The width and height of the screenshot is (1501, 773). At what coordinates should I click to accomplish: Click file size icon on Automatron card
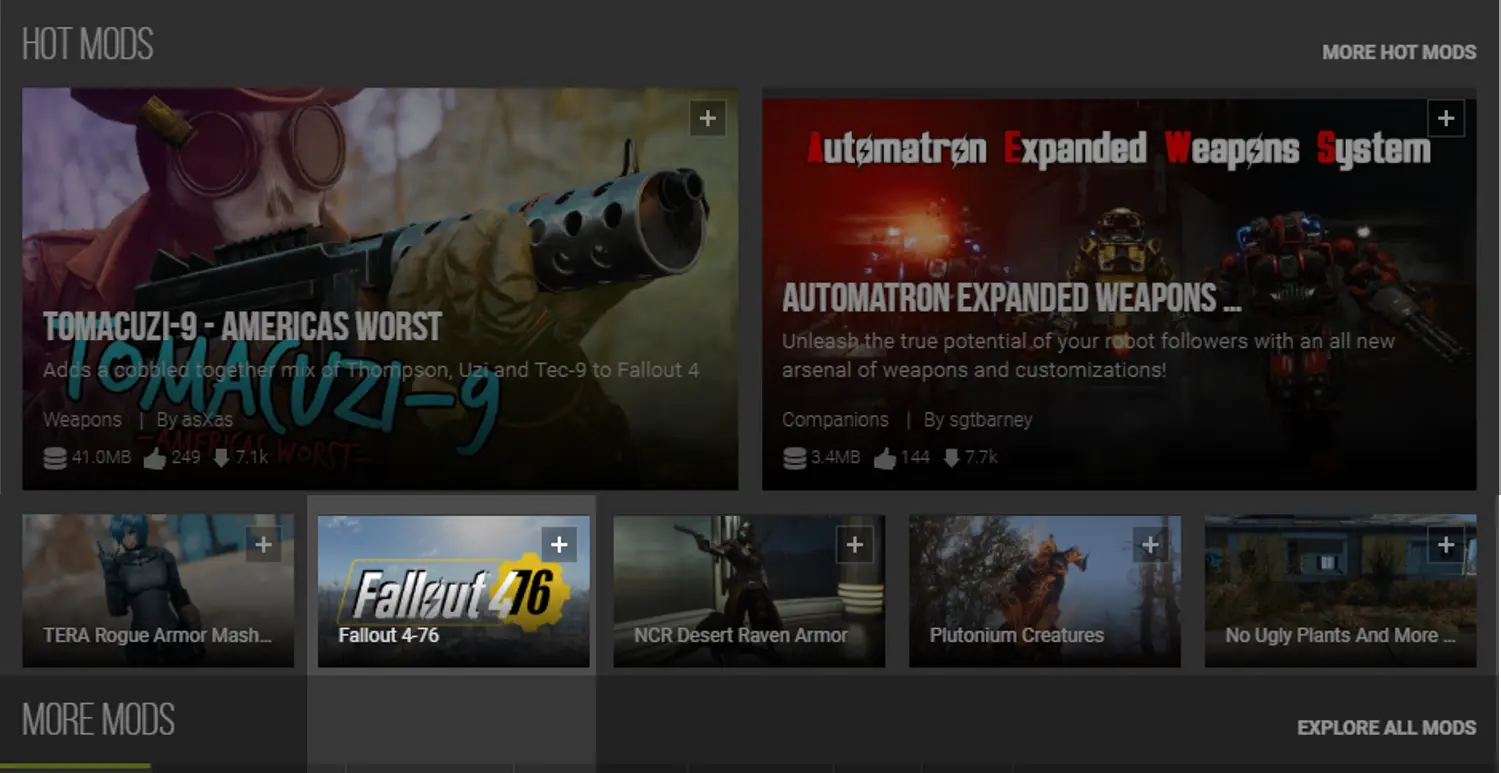(794, 459)
